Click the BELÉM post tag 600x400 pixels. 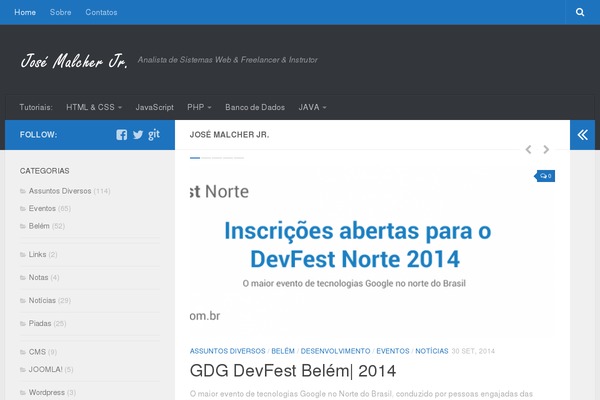[283, 351]
